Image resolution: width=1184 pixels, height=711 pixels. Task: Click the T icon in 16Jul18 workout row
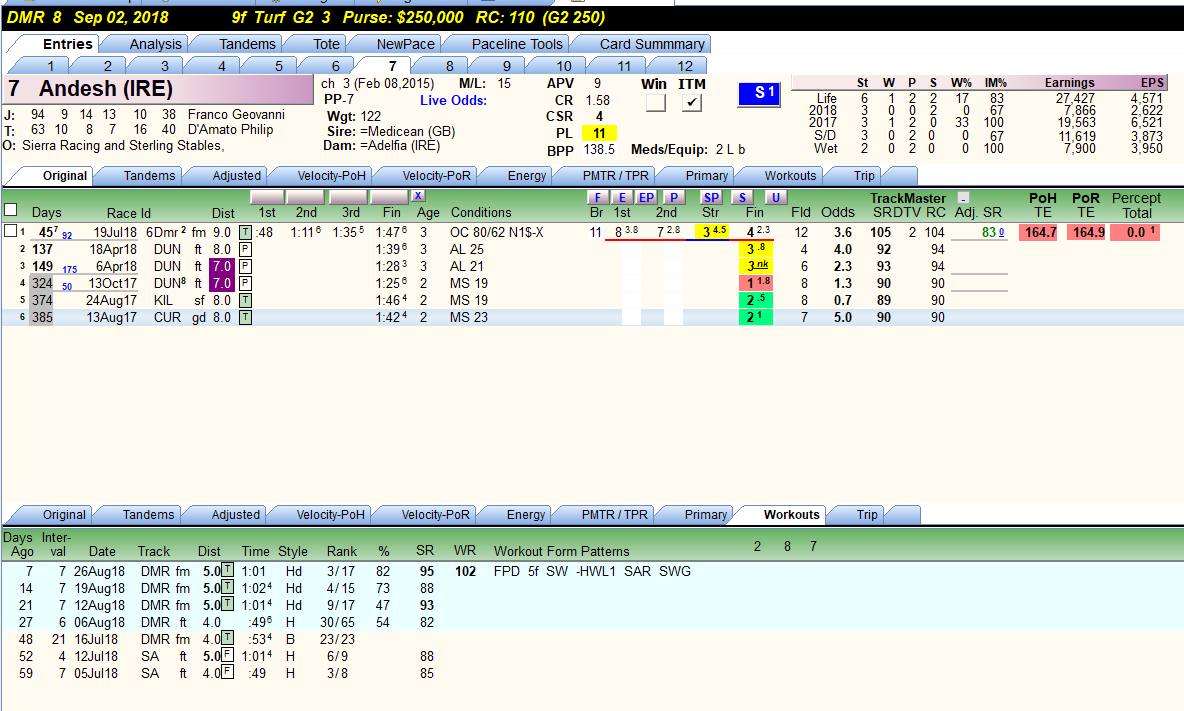[227, 639]
